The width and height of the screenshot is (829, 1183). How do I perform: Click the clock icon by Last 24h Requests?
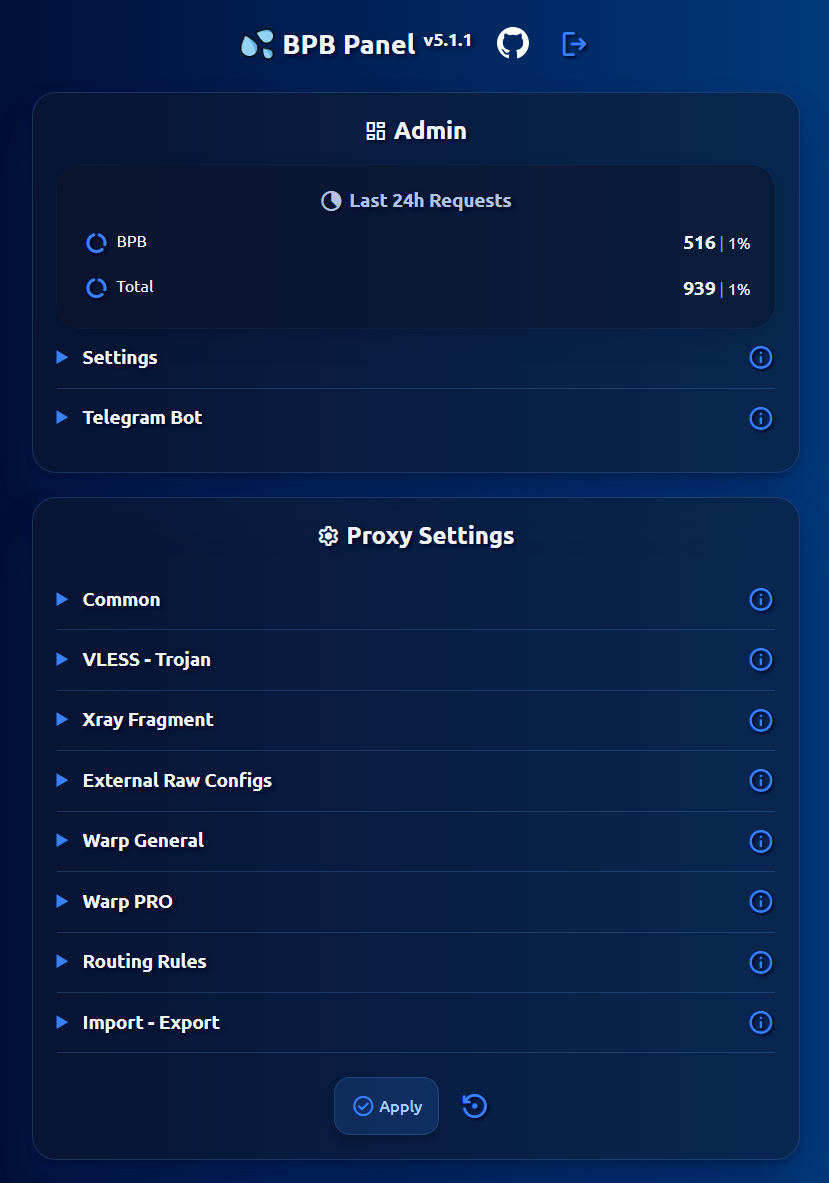coord(330,201)
